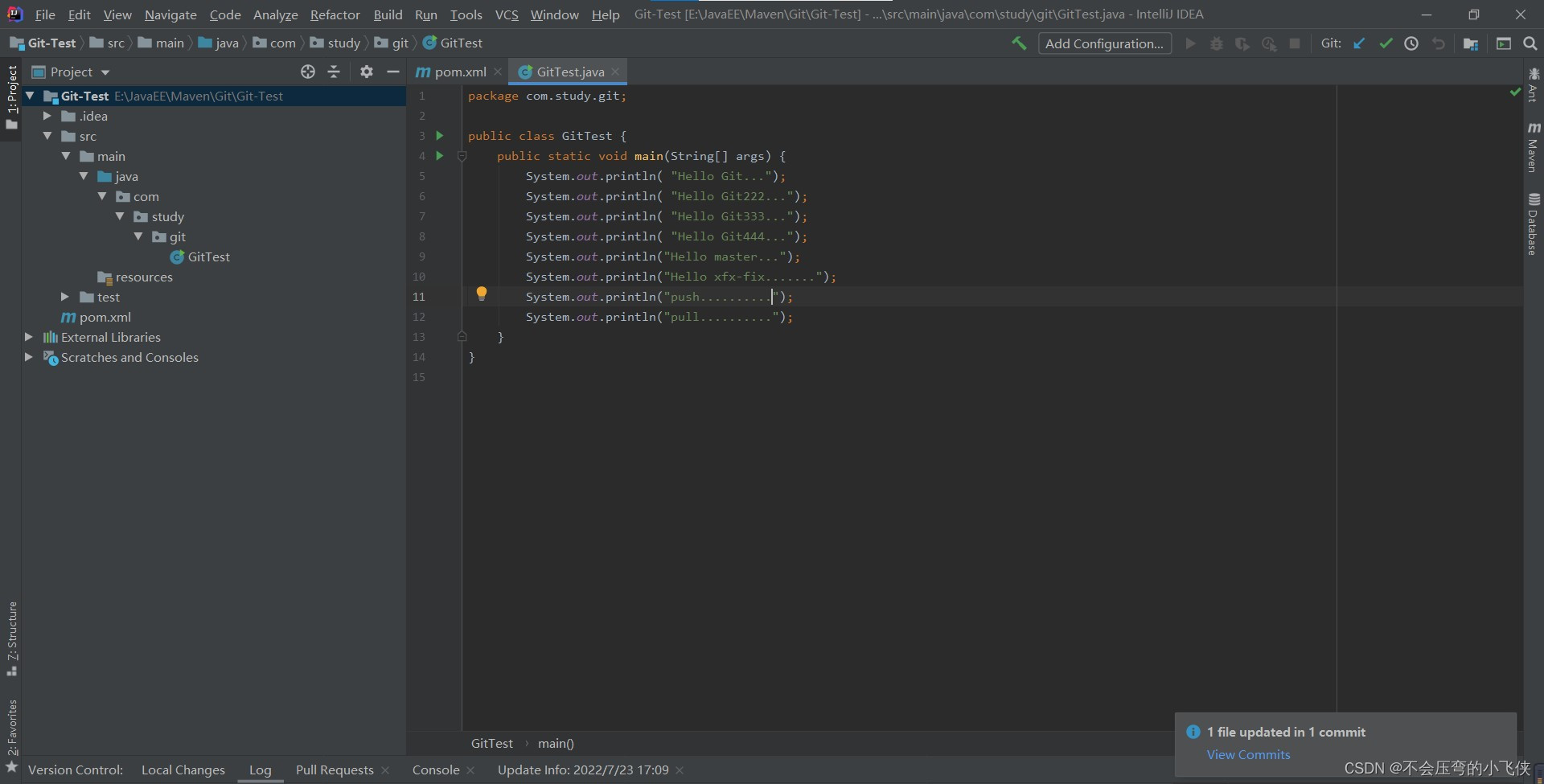Close the Update Info tab
The width and height of the screenshot is (1544, 784).
(x=680, y=770)
